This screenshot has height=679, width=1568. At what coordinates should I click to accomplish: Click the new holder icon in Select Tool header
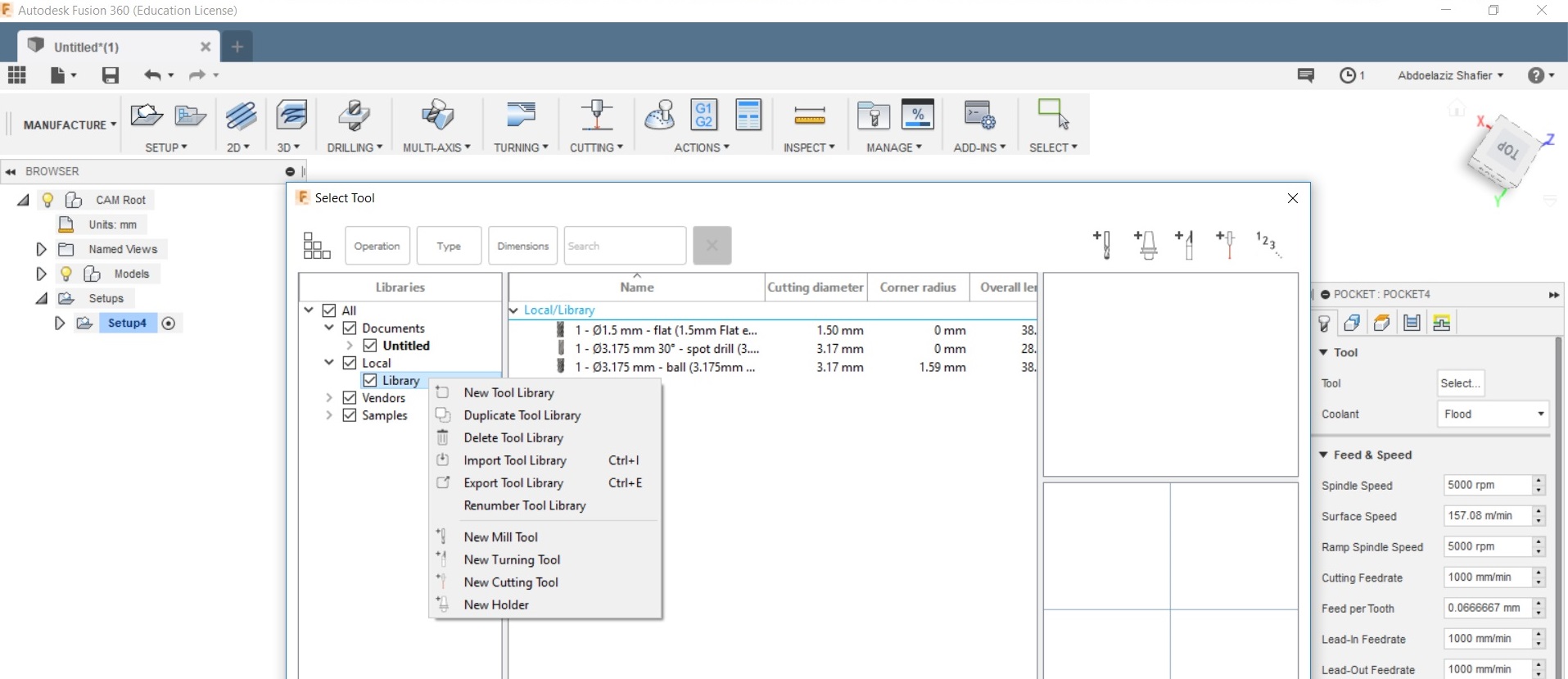(x=1145, y=244)
